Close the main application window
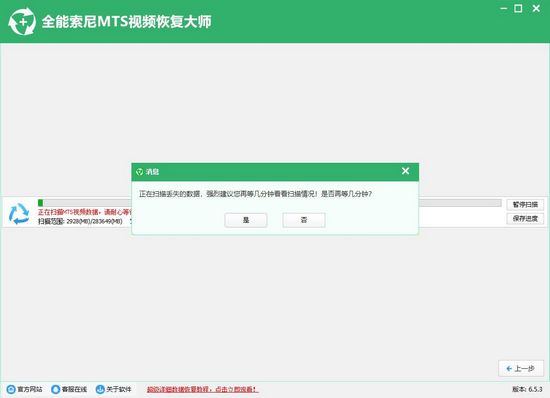 click(536, 8)
